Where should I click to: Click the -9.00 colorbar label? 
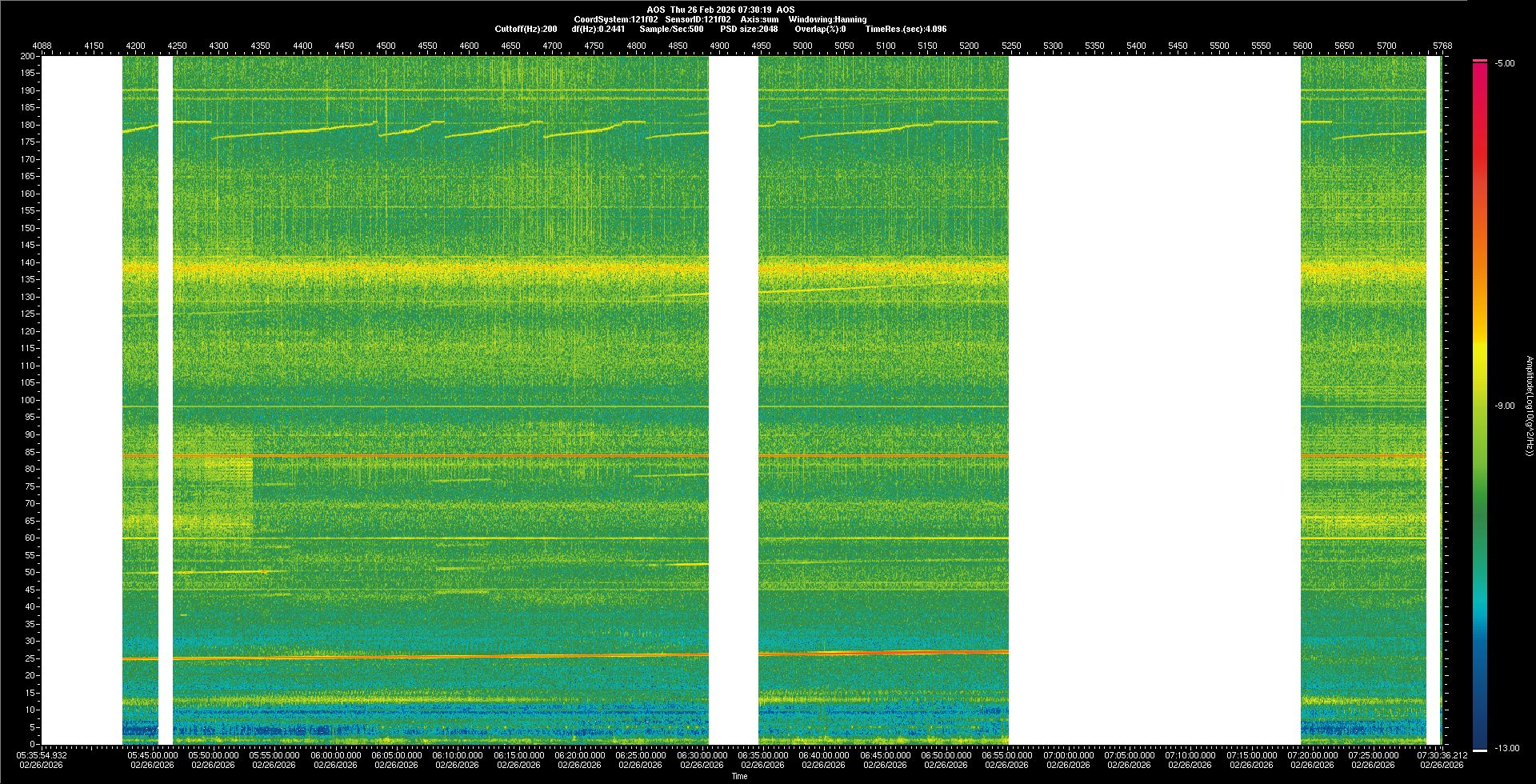1504,406
